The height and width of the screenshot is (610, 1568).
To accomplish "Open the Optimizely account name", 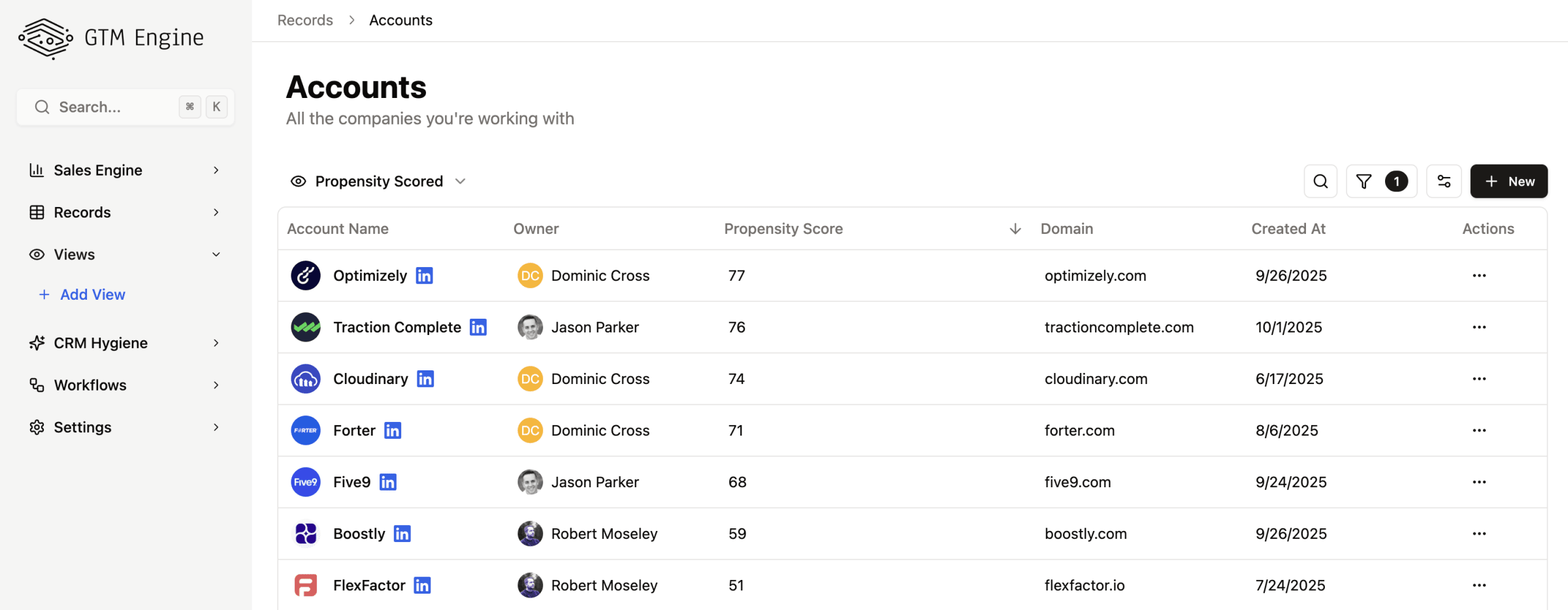I will point(370,276).
